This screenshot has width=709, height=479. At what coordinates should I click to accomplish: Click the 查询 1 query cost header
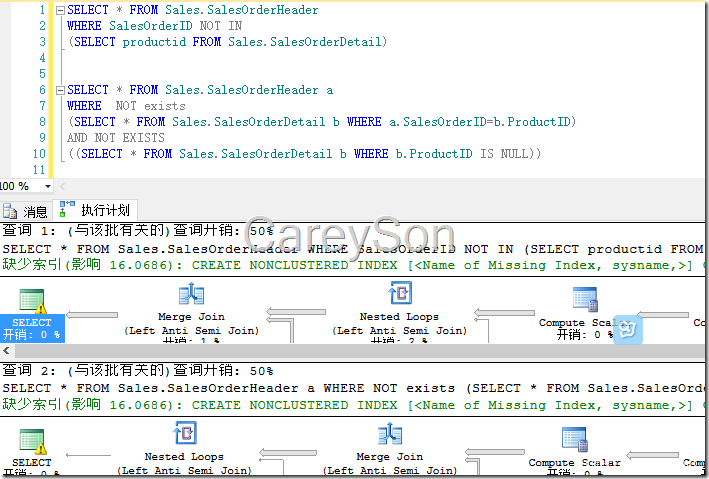138,231
